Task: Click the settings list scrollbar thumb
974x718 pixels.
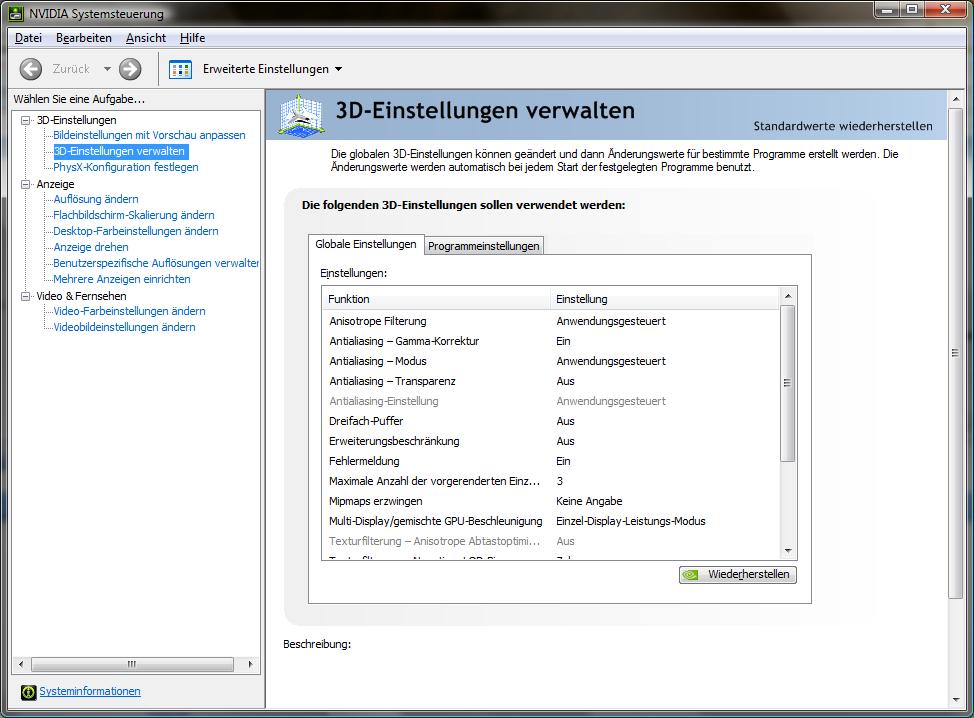Action: 788,383
